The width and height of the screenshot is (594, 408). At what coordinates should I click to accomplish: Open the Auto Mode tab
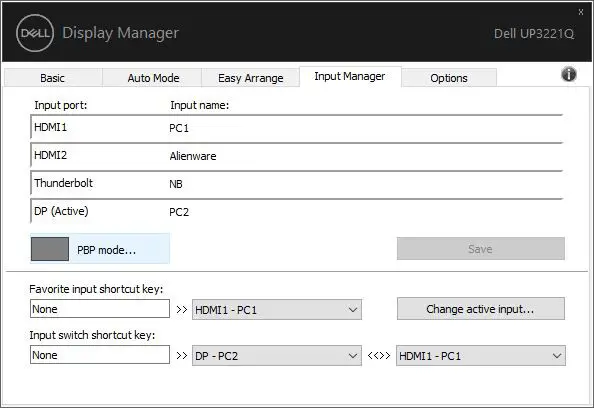[153, 78]
